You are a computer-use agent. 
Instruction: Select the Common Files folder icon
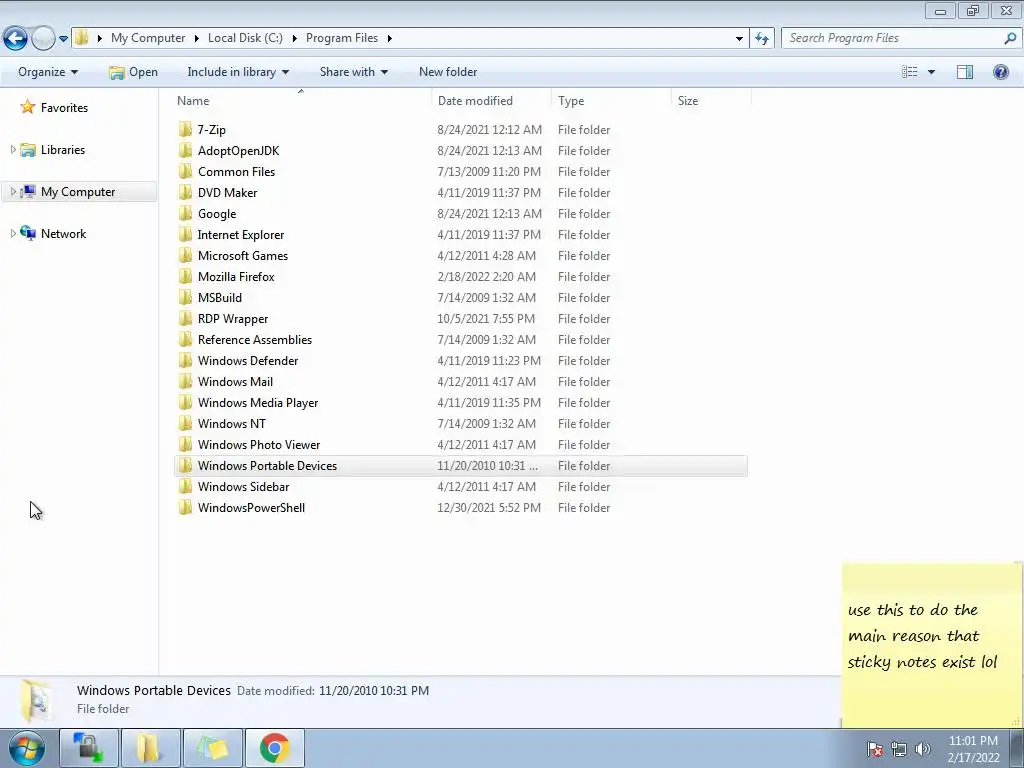(185, 171)
